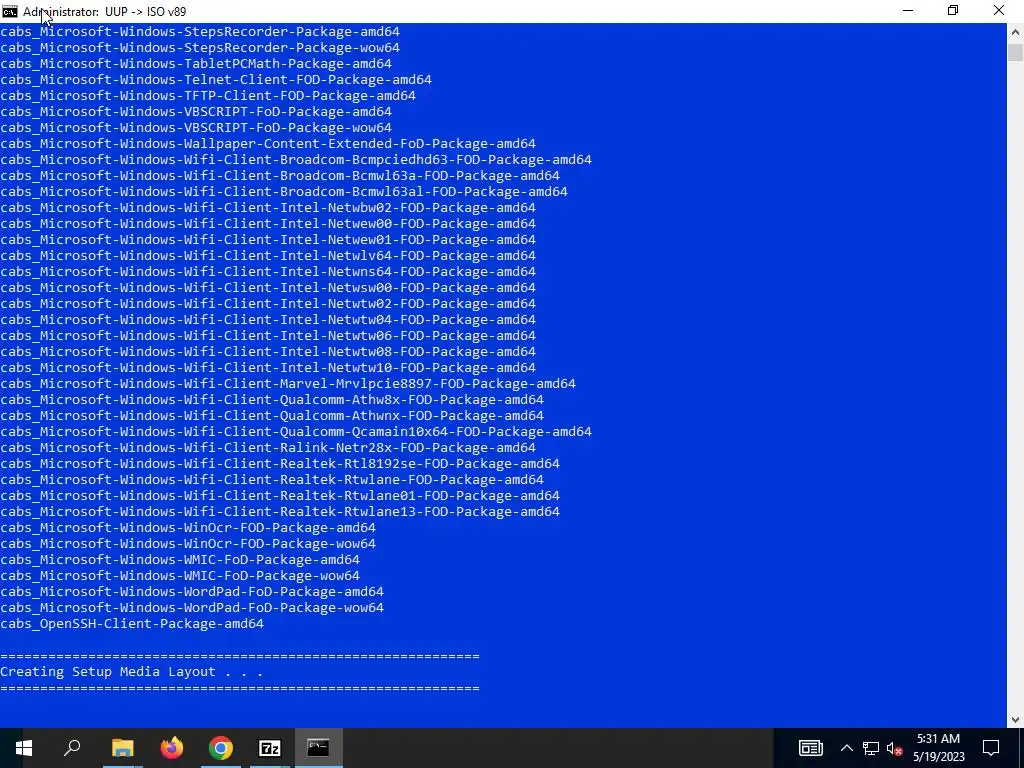The image size is (1024, 768).
Task: Click line Realtek-Rtwlane-FOD-Package
Action: coord(272,479)
